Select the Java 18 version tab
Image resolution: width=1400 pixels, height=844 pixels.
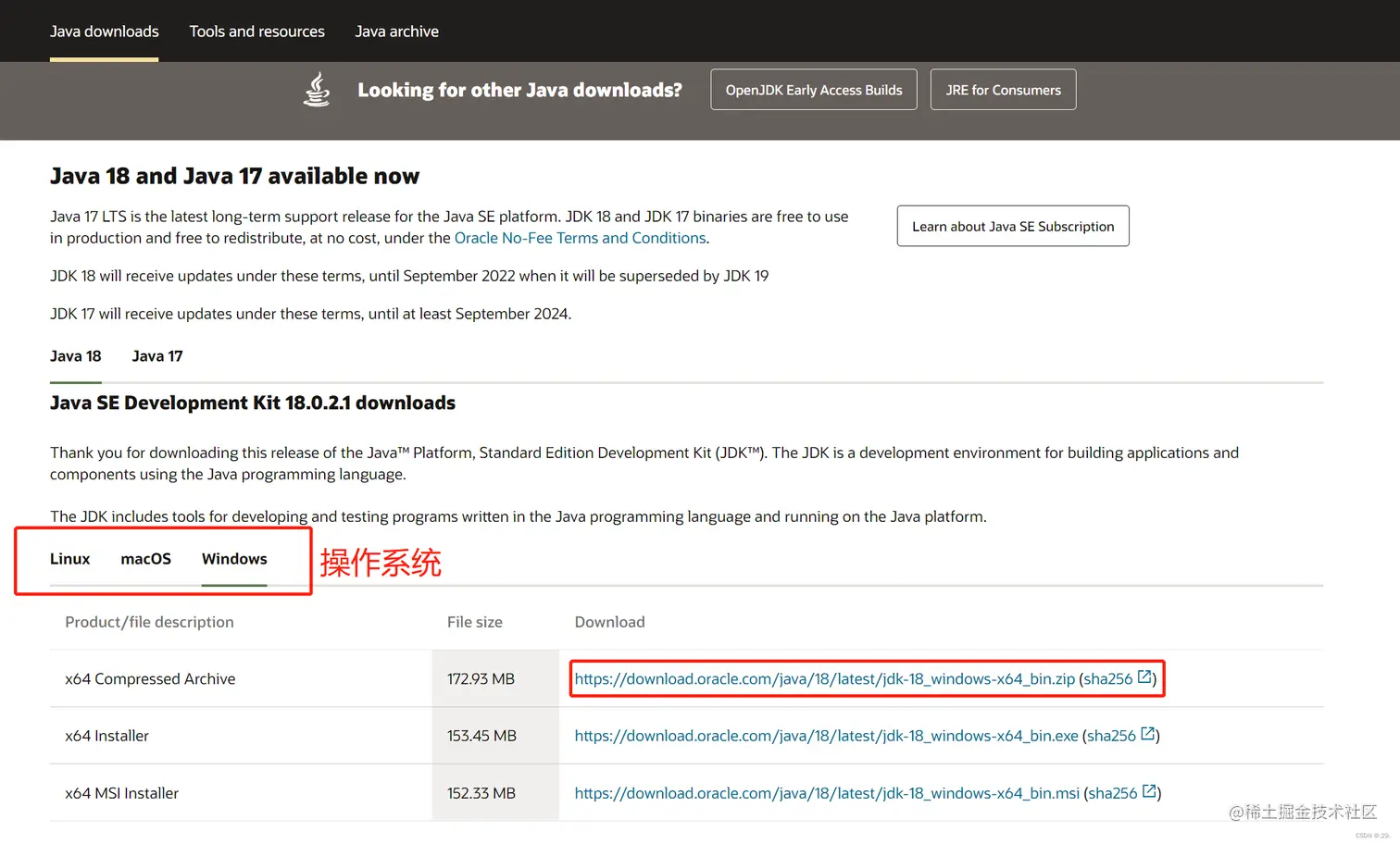tap(76, 356)
